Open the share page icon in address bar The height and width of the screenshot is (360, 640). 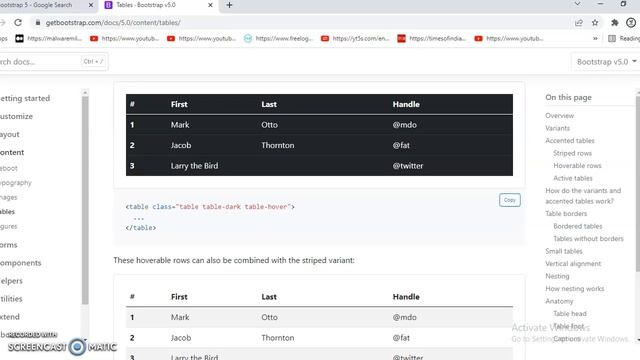[x=579, y=23]
